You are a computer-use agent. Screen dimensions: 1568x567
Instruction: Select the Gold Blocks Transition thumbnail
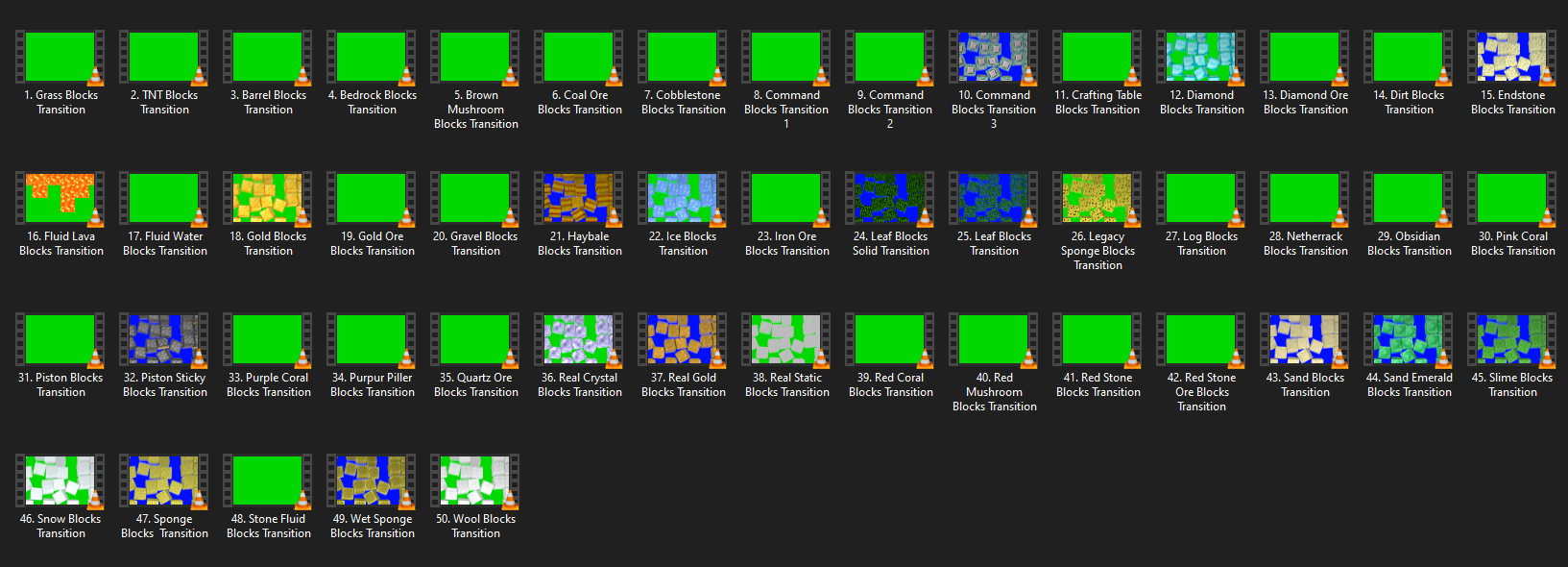267,198
